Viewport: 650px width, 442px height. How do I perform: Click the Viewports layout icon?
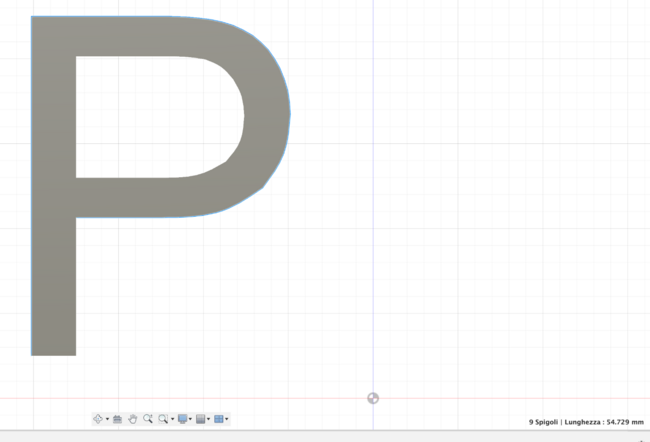tap(219, 419)
